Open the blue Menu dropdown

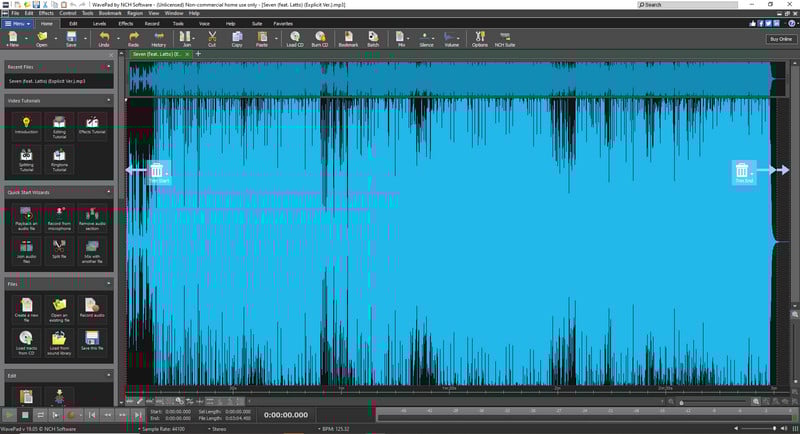(17, 23)
